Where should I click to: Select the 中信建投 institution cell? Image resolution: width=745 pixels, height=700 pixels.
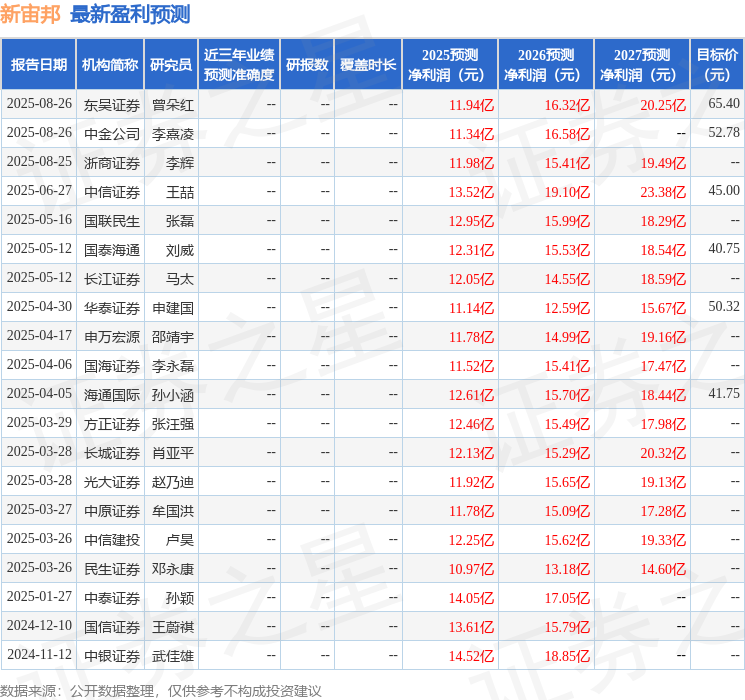(112, 540)
